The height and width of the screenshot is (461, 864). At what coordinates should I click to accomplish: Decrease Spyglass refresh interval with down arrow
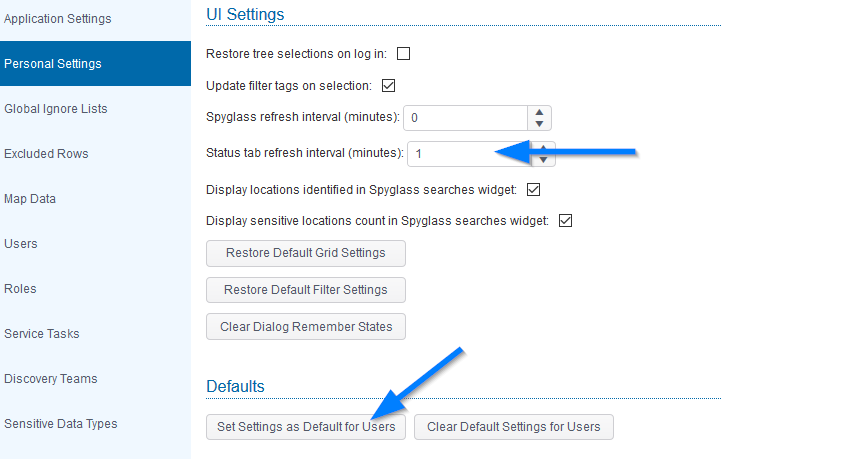[540, 124]
